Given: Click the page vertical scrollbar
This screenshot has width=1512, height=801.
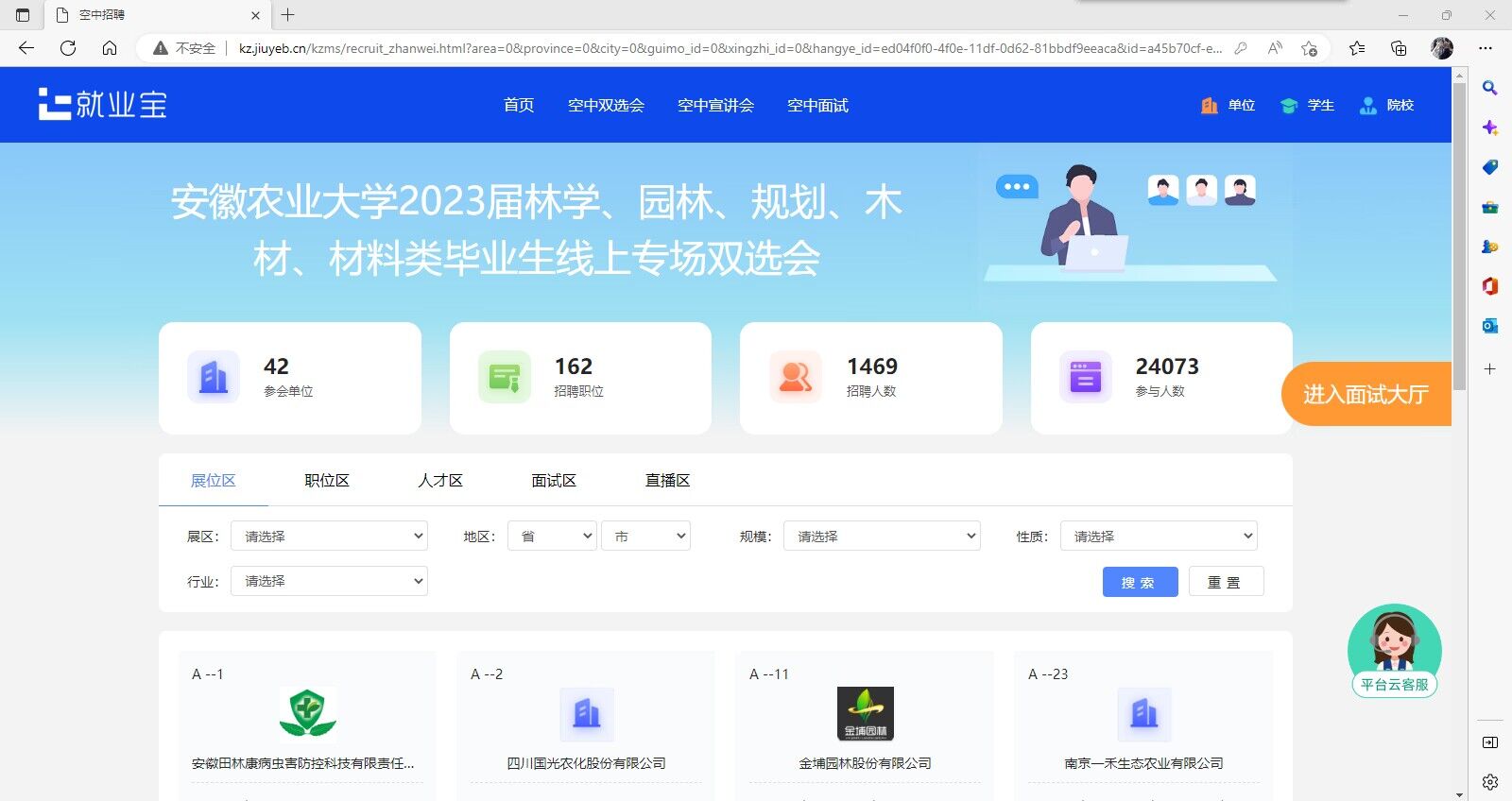Looking at the screenshot, I should coord(1460,236).
